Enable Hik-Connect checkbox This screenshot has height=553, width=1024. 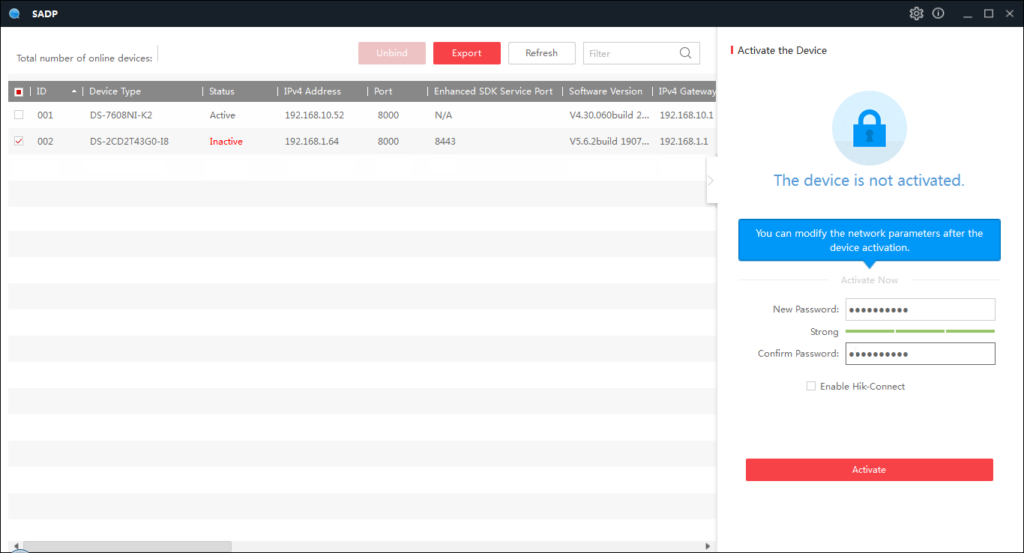[x=811, y=386]
